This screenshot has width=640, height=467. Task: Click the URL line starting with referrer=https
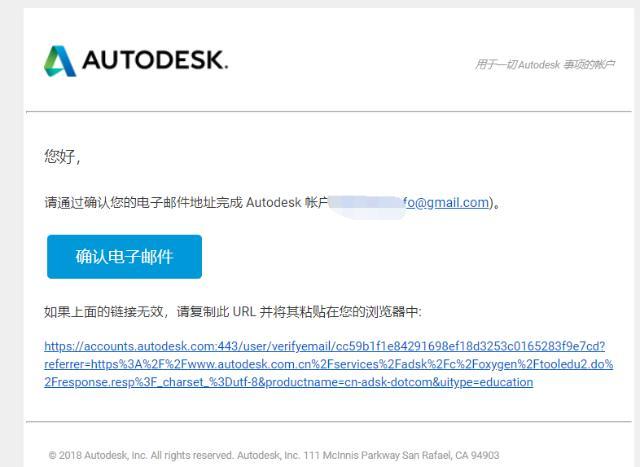[329, 364]
